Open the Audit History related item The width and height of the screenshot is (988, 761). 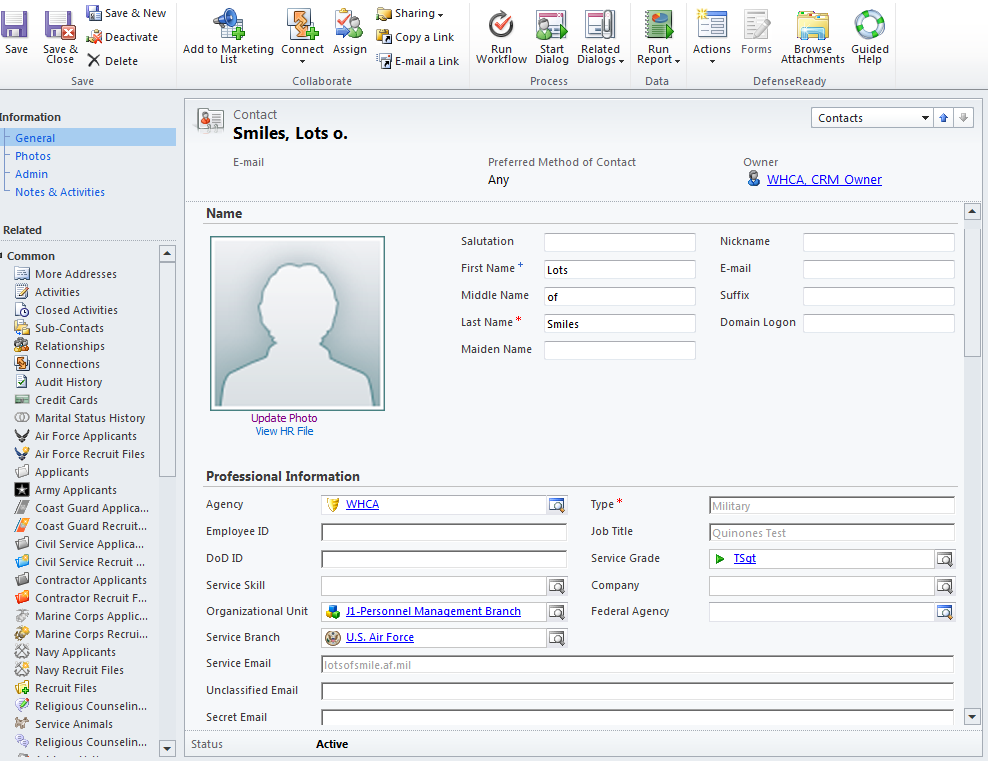coord(68,382)
